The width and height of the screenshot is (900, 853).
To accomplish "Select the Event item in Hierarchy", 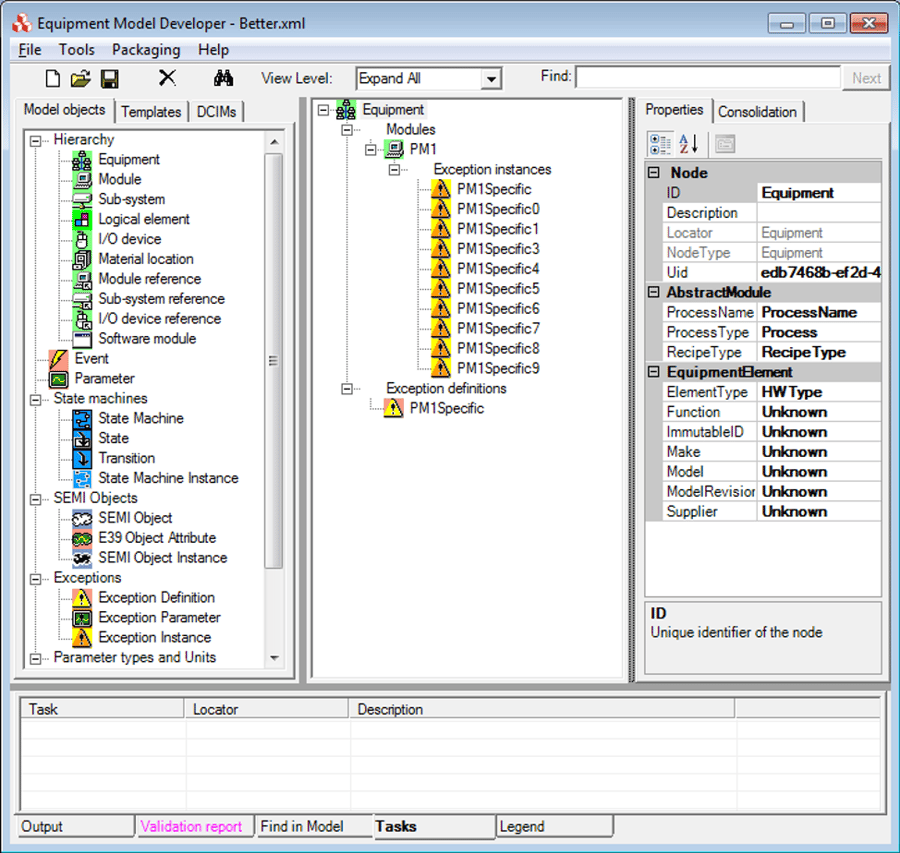I will point(91,358).
